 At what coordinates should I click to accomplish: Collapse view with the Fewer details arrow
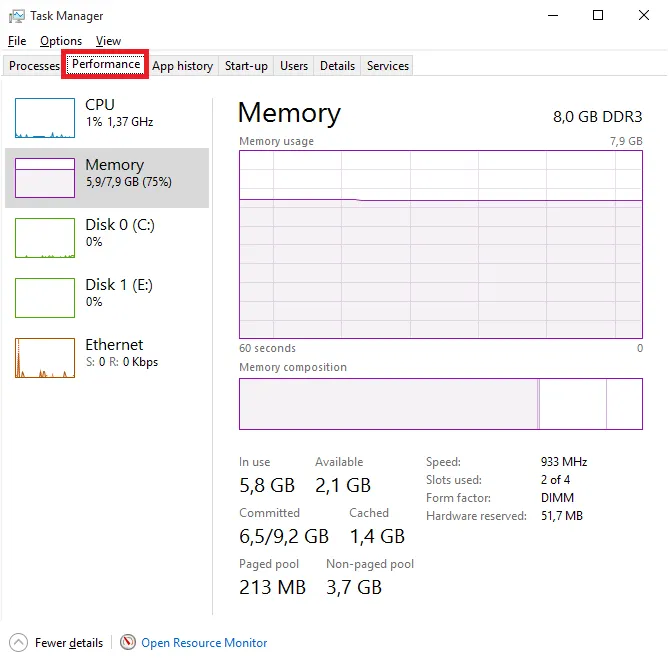(x=18, y=643)
